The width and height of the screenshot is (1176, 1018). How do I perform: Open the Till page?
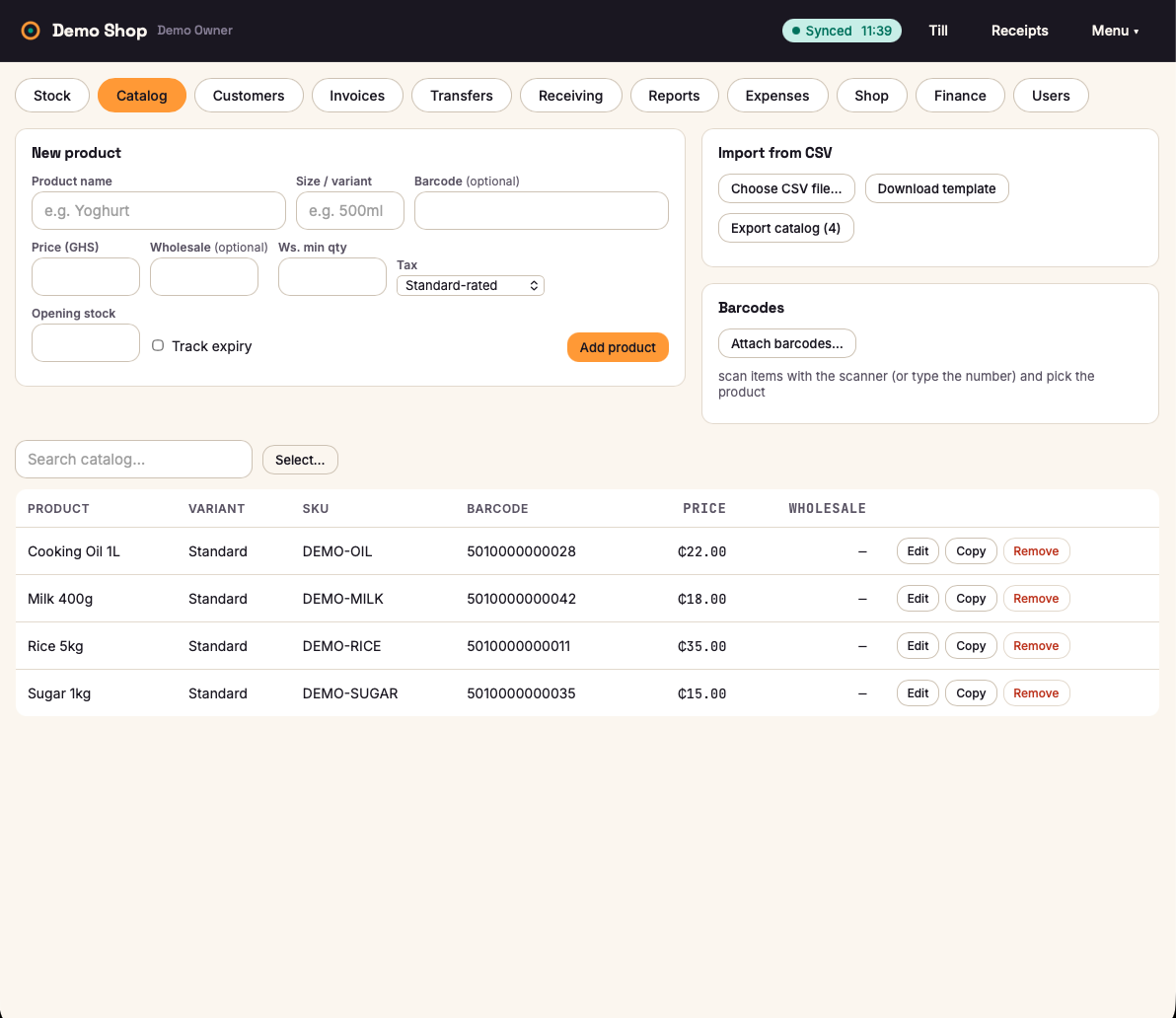[x=938, y=31]
